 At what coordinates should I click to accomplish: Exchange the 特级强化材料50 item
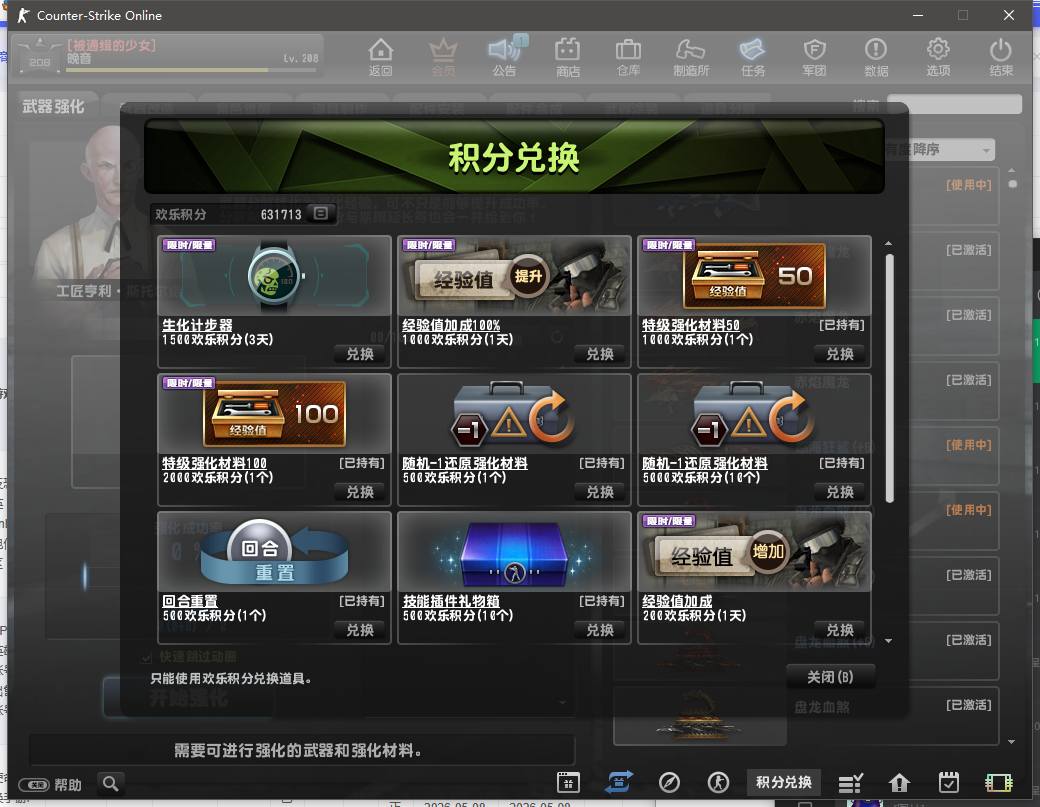(x=840, y=354)
